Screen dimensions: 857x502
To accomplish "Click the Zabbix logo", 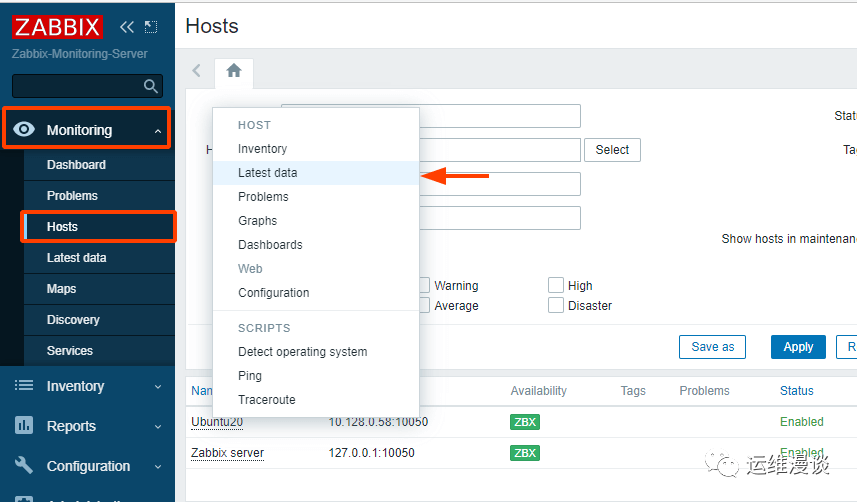I will (57, 27).
